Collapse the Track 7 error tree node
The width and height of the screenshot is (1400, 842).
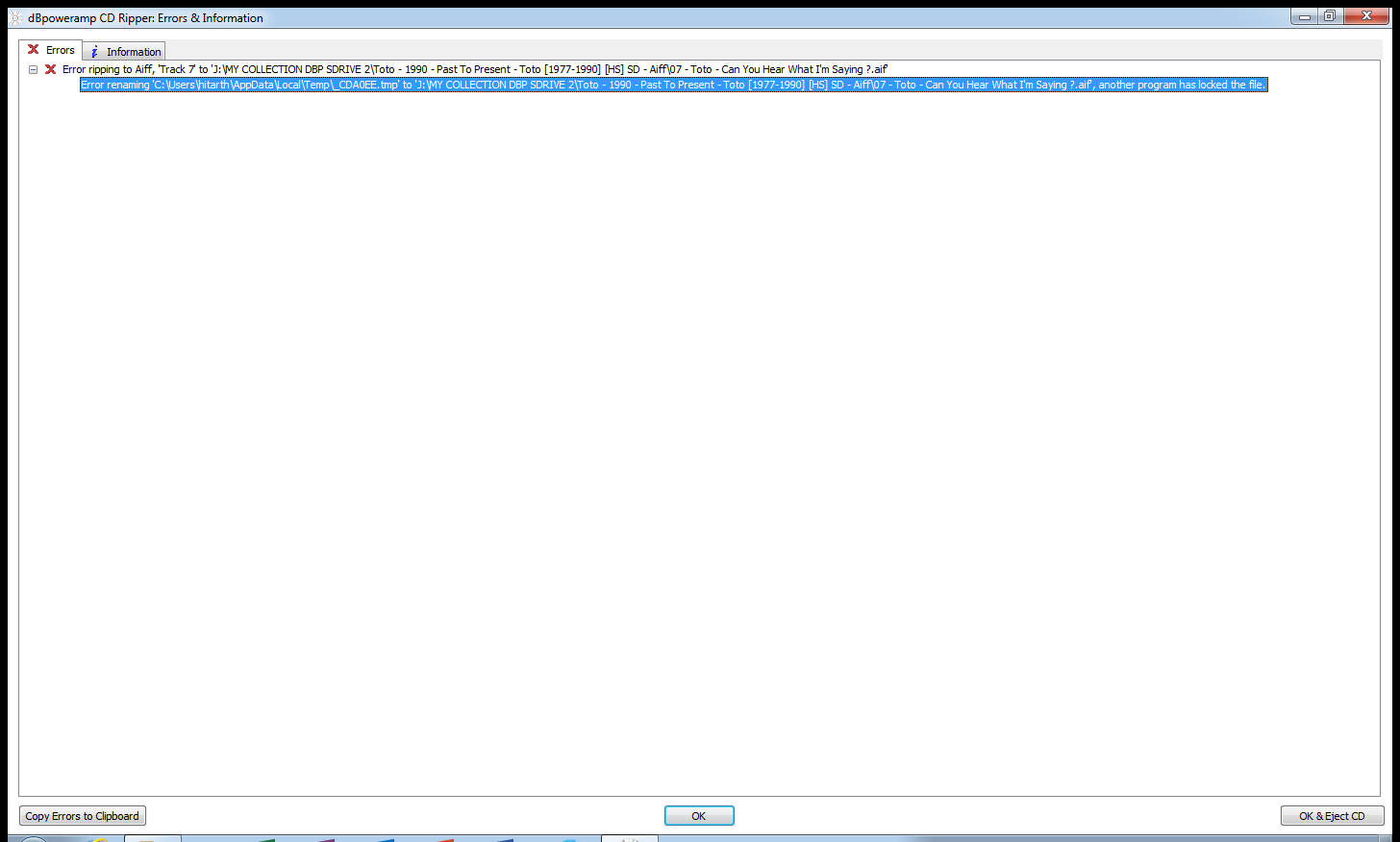pos(34,69)
